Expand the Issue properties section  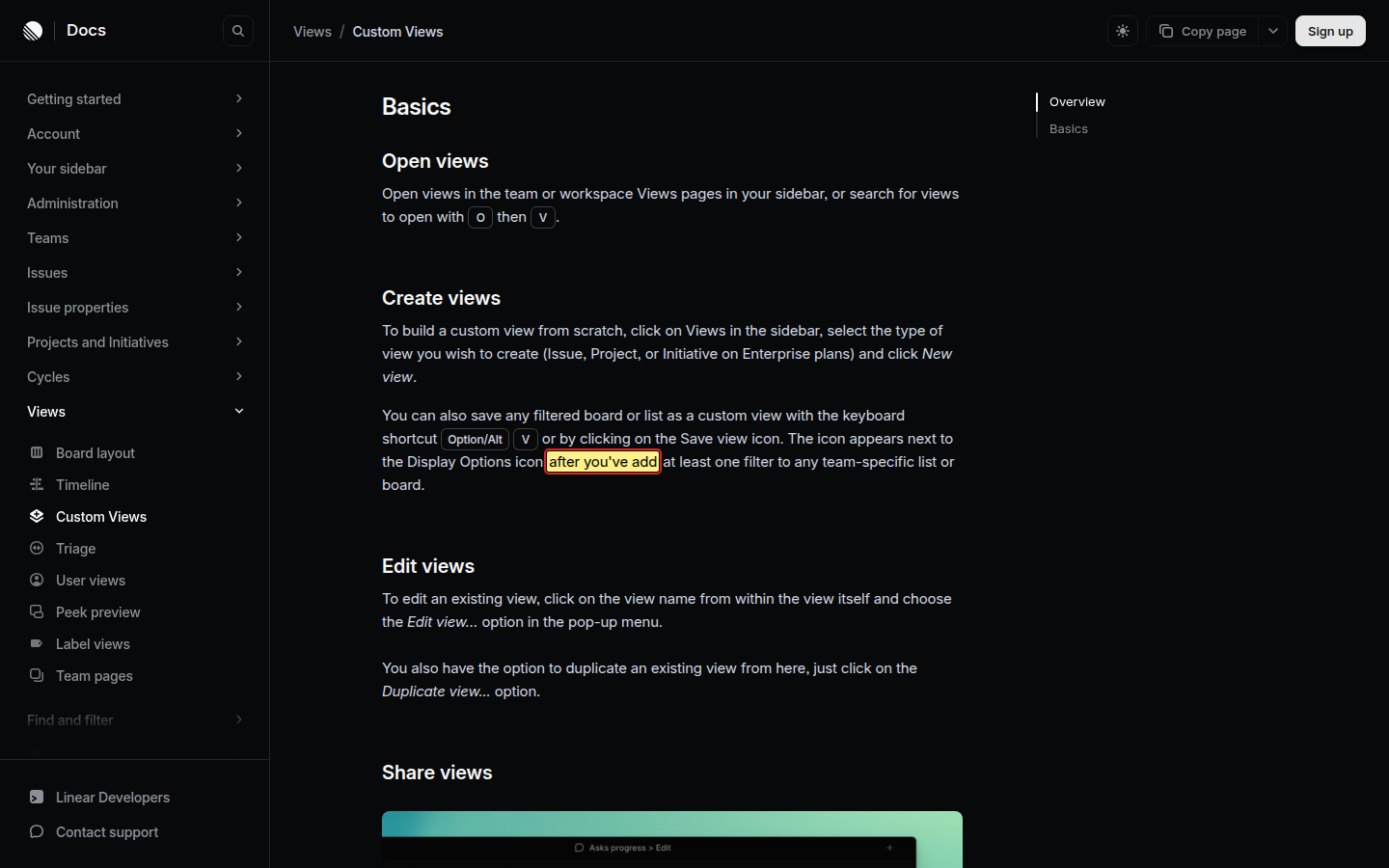point(135,308)
